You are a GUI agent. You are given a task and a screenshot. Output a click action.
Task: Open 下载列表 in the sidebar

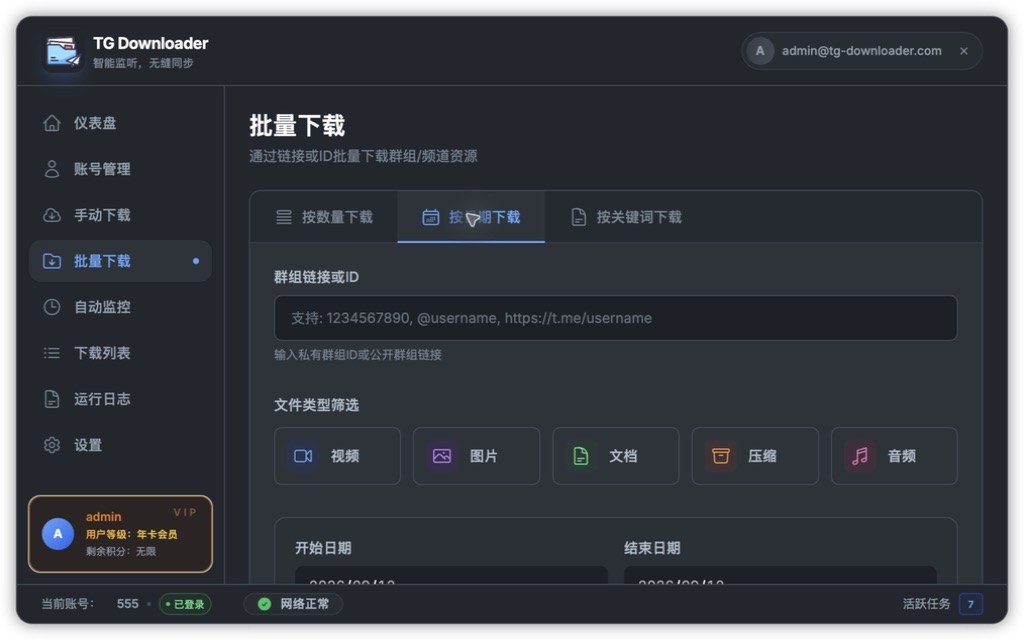120,353
